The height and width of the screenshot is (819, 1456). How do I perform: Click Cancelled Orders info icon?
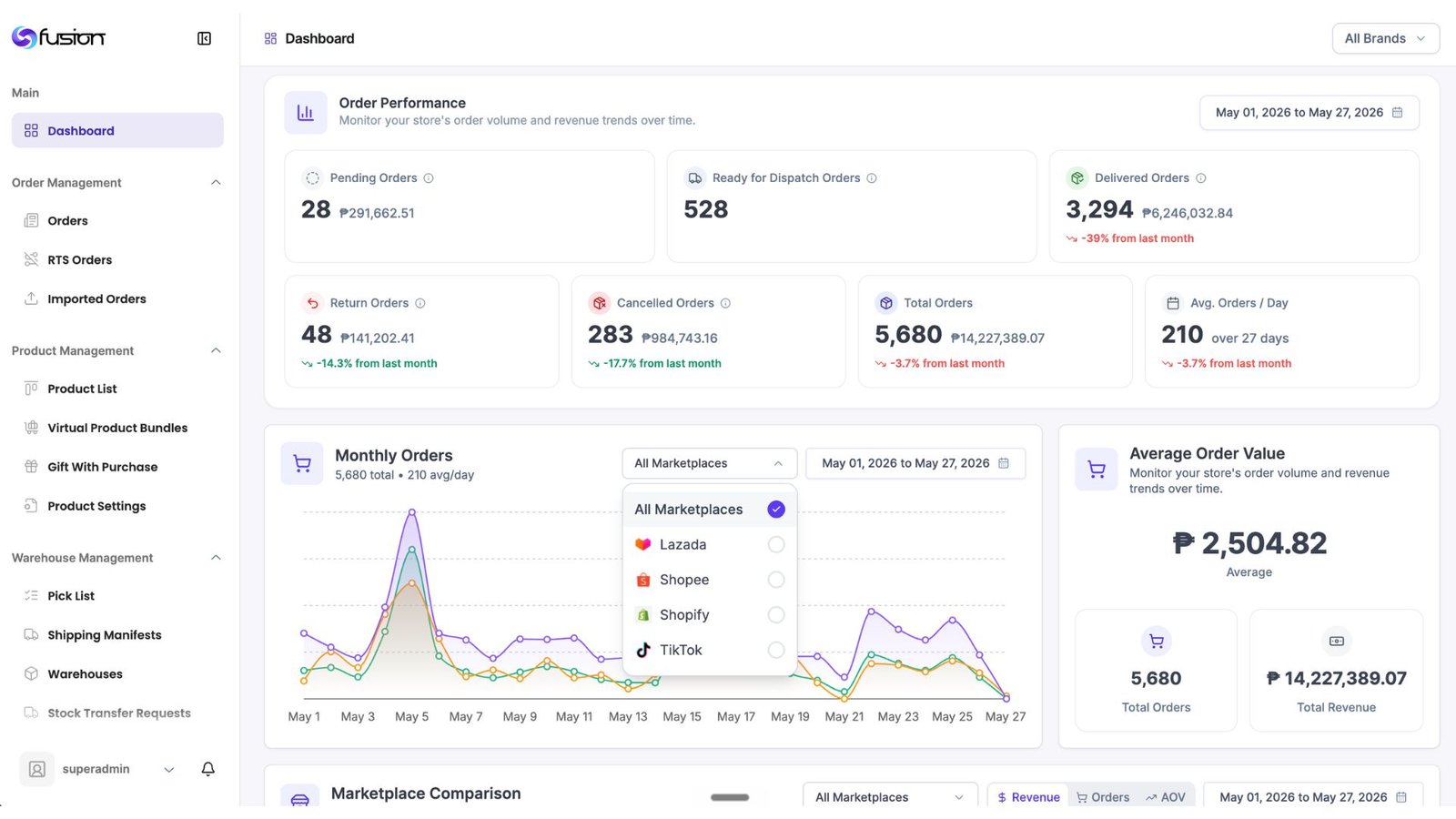pyautogui.click(x=725, y=303)
